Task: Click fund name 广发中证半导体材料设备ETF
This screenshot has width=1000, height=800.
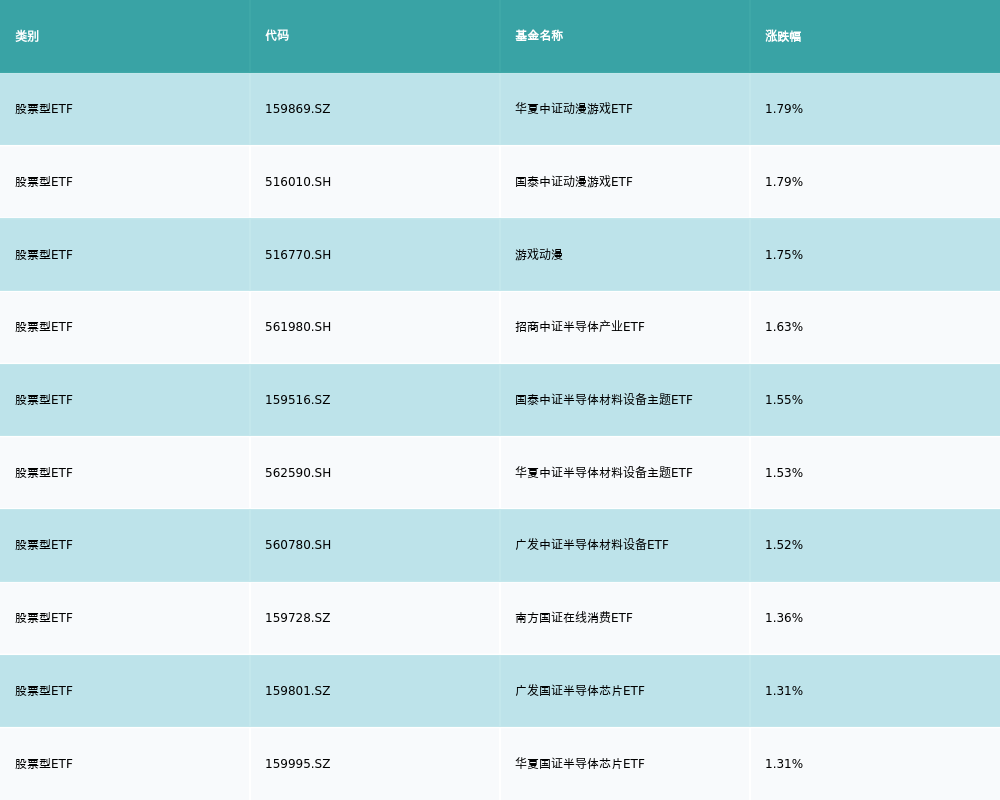Action: pyautogui.click(x=592, y=545)
